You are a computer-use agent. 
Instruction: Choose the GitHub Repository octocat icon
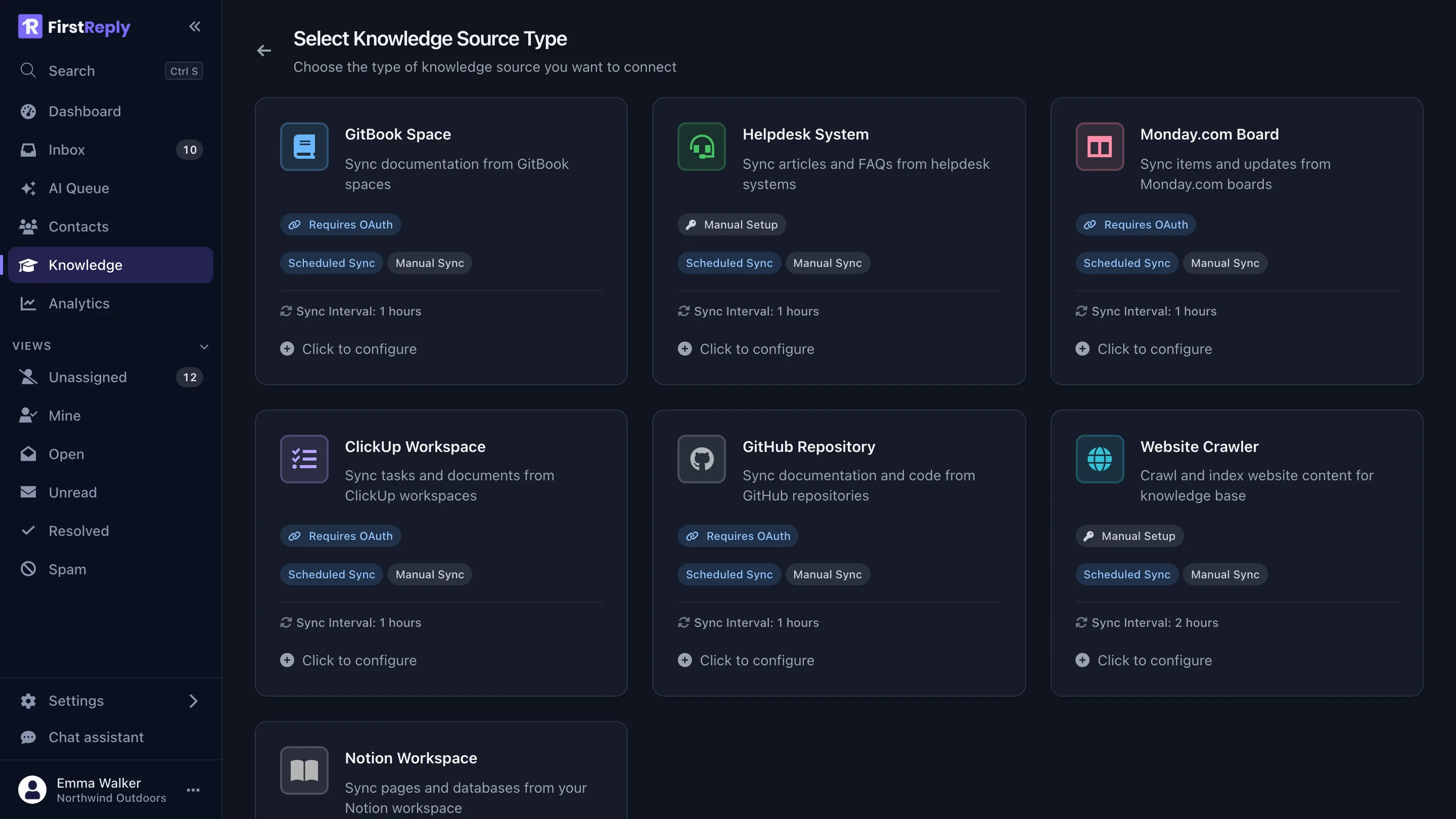[x=701, y=459]
